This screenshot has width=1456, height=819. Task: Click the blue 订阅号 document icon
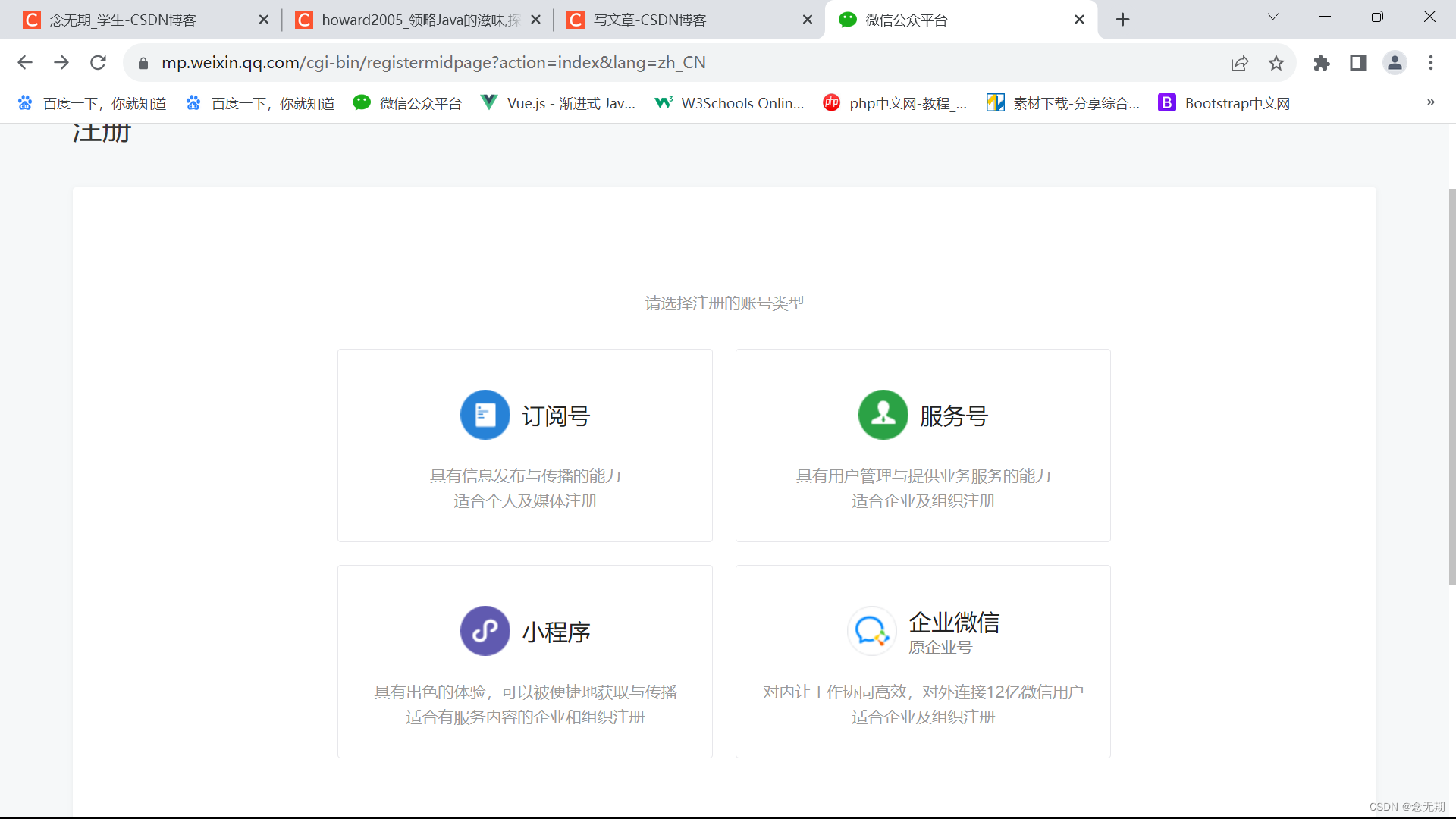coord(485,415)
